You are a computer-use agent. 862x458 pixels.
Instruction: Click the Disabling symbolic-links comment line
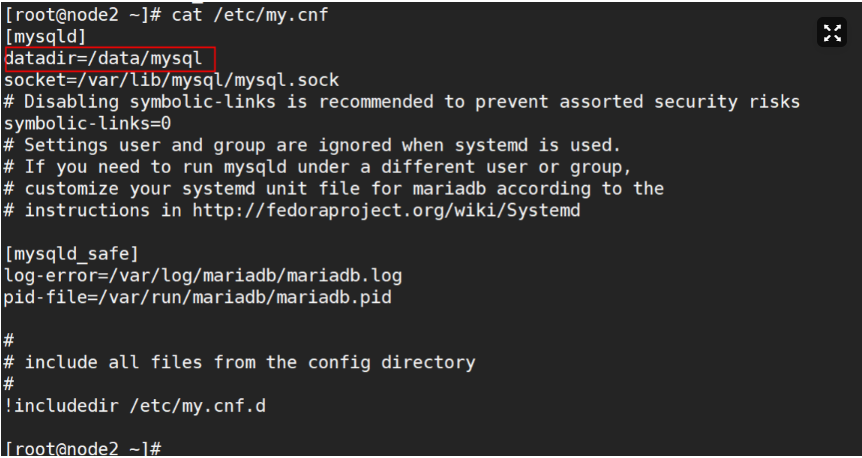[400, 102]
